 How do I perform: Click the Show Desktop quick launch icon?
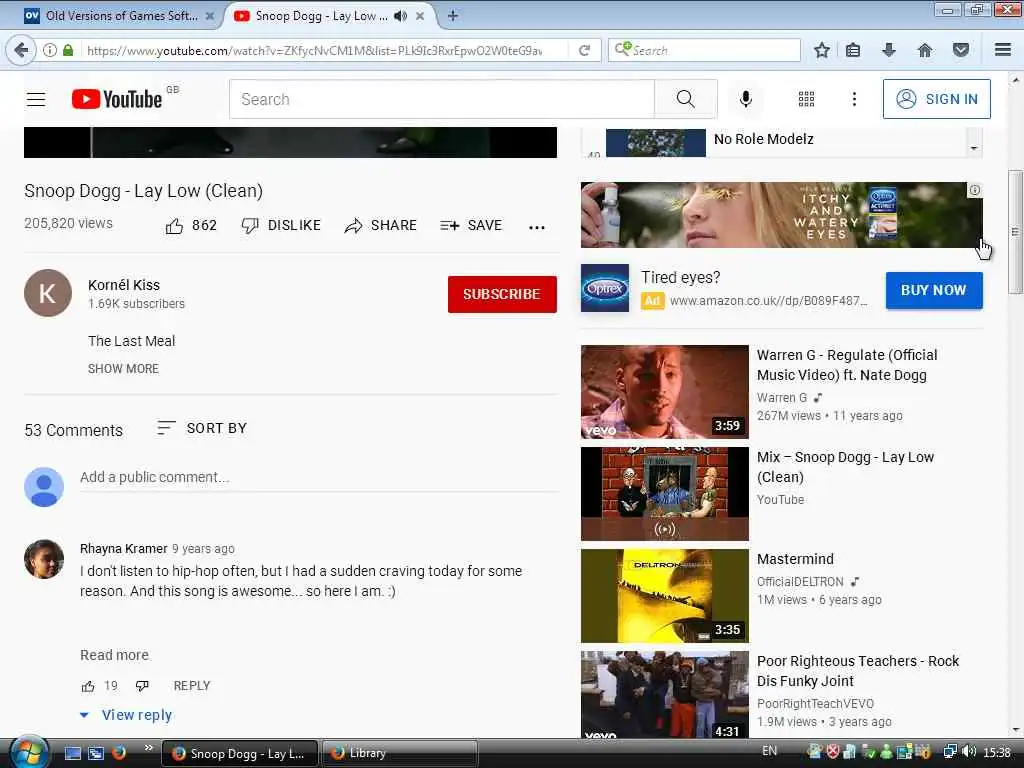72,753
